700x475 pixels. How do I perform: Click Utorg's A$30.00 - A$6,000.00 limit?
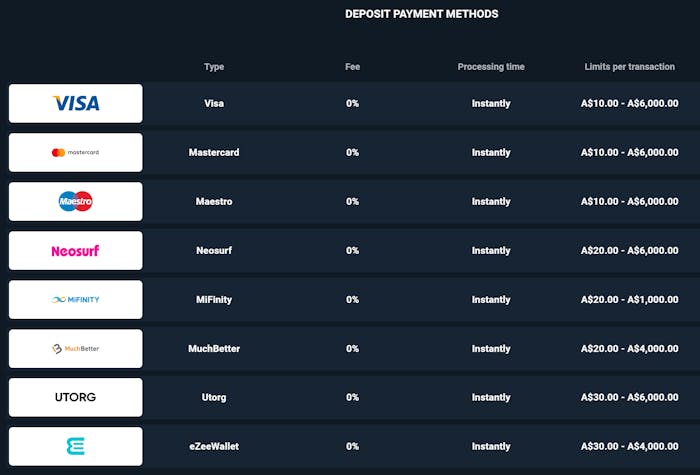click(629, 397)
